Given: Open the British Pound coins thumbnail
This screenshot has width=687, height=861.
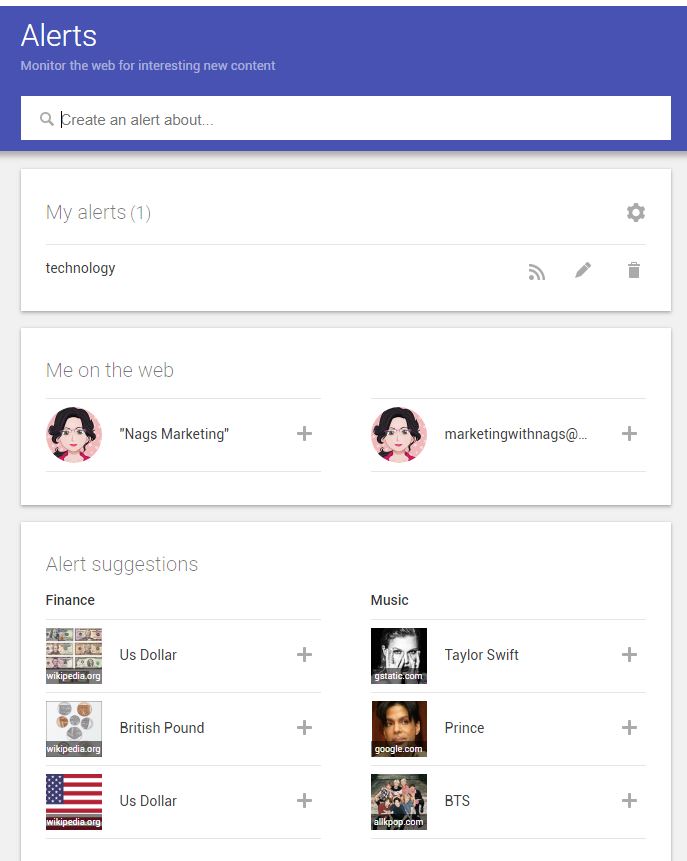Looking at the screenshot, I should [x=74, y=729].
